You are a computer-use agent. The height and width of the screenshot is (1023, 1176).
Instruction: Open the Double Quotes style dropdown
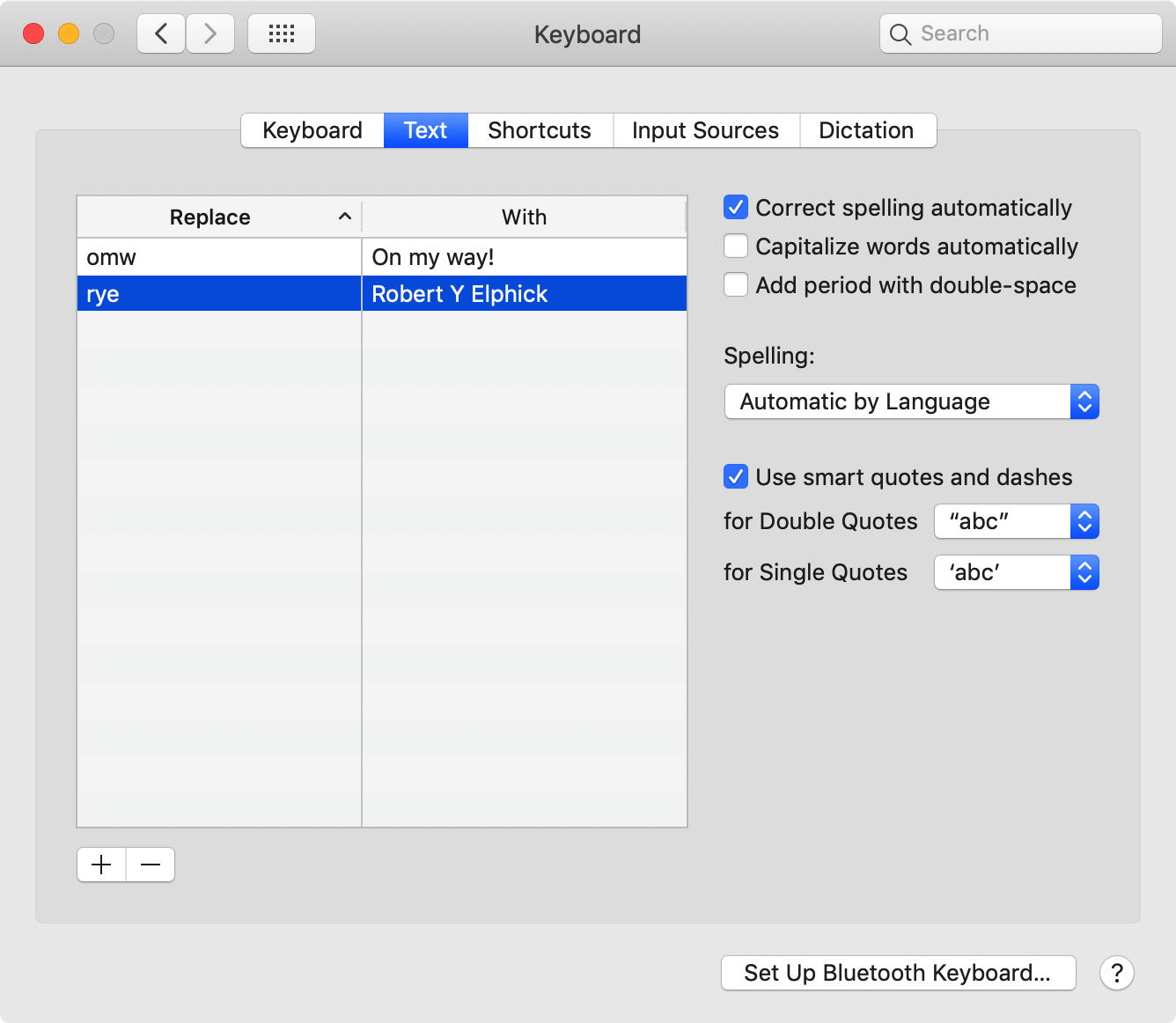click(x=1016, y=521)
